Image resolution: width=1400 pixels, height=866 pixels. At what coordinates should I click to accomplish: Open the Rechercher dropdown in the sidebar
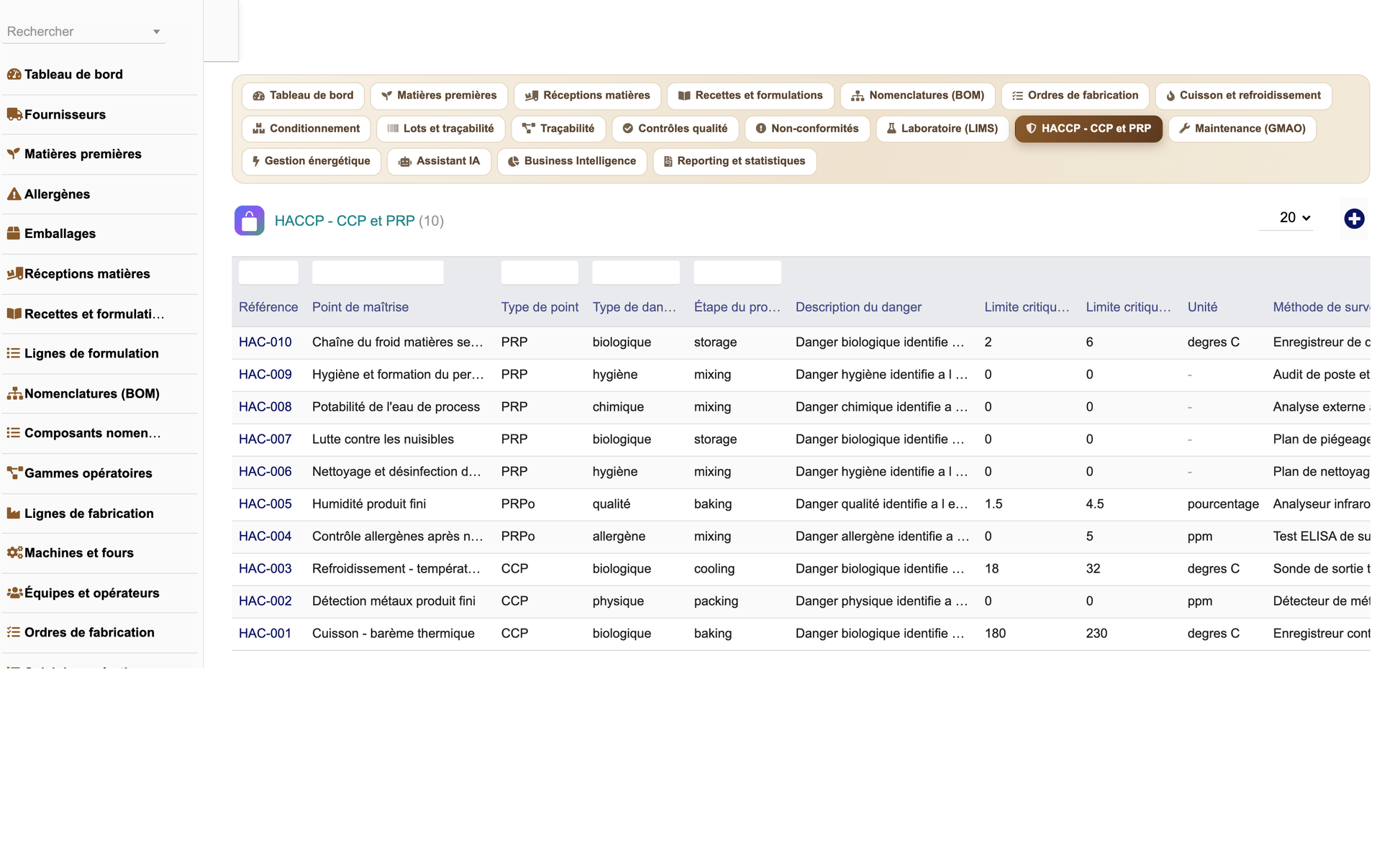(x=84, y=32)
